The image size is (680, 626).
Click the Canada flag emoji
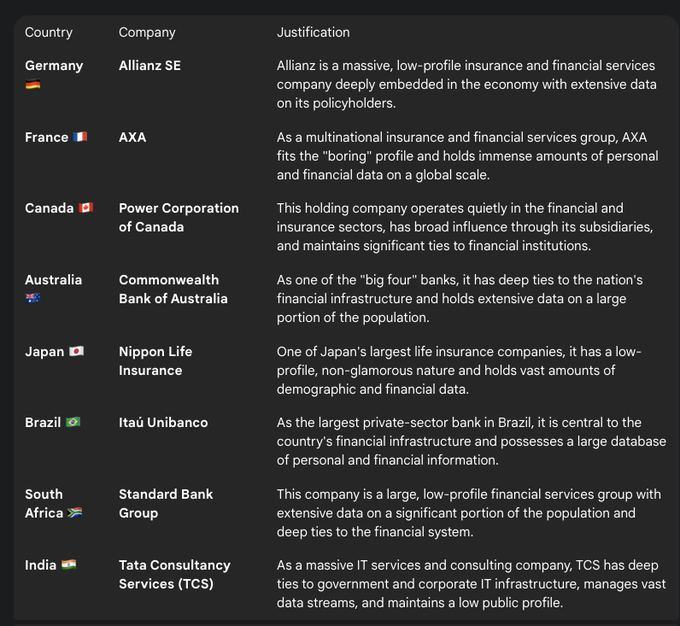pos(86,208)
